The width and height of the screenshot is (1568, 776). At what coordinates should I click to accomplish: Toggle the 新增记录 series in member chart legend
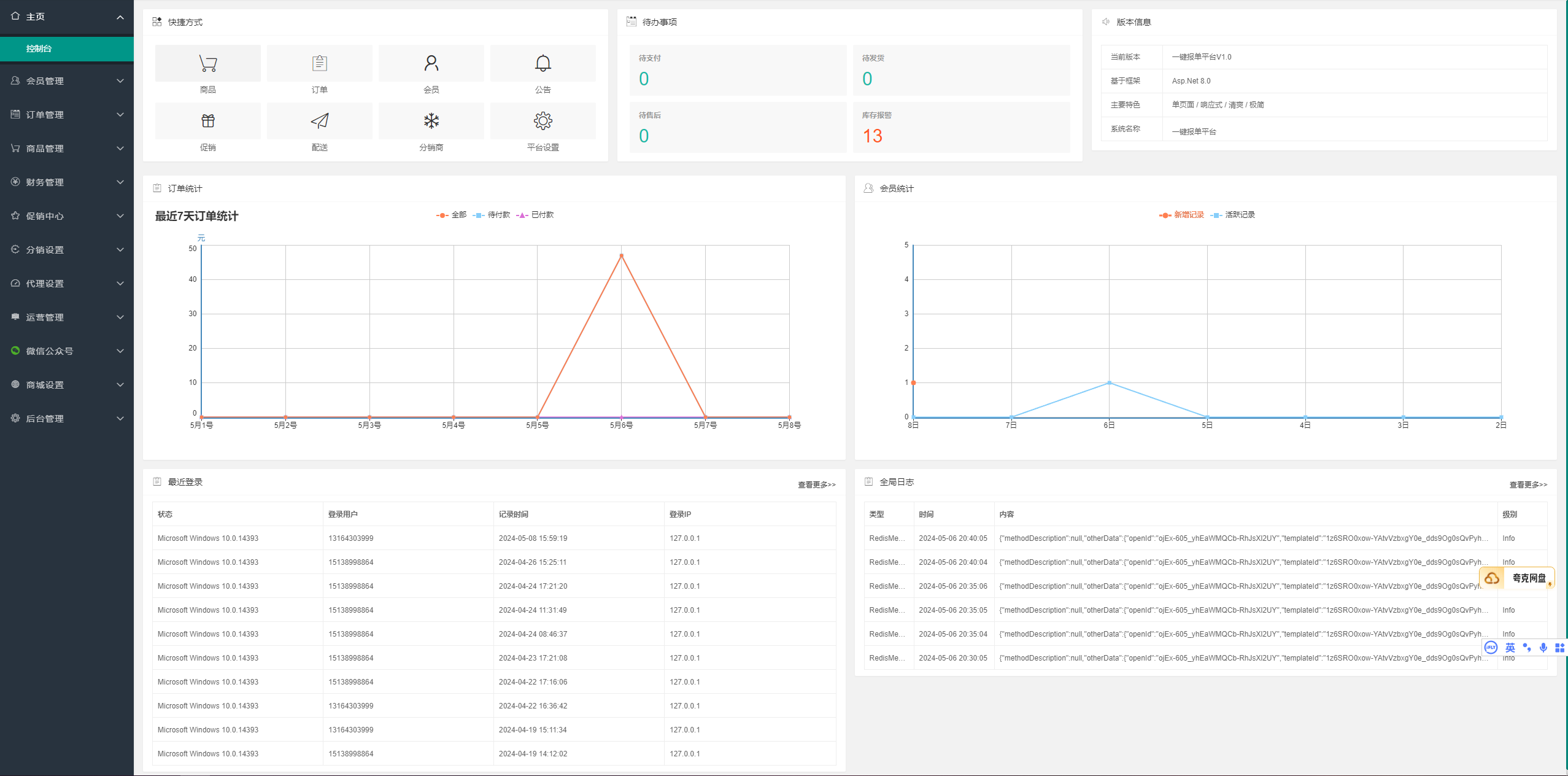[x=1181, y=215]
